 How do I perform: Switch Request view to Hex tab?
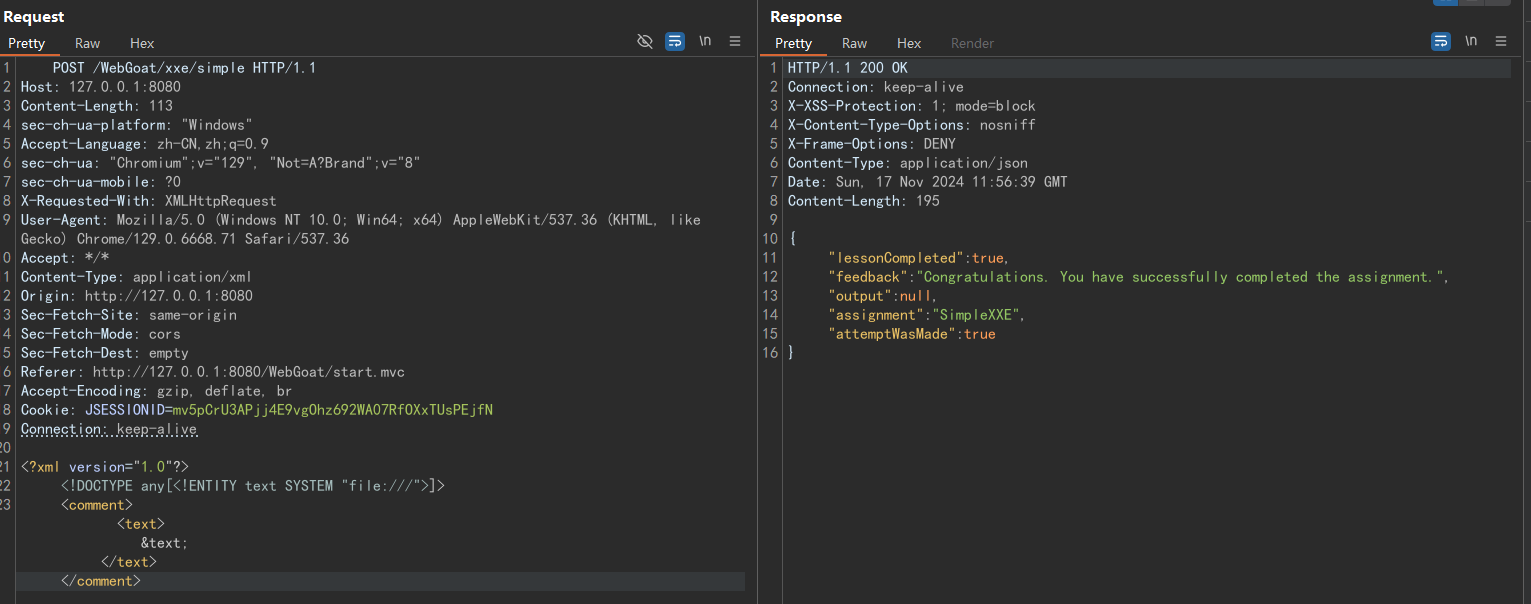pyautogui.click(x=142, y=43)
